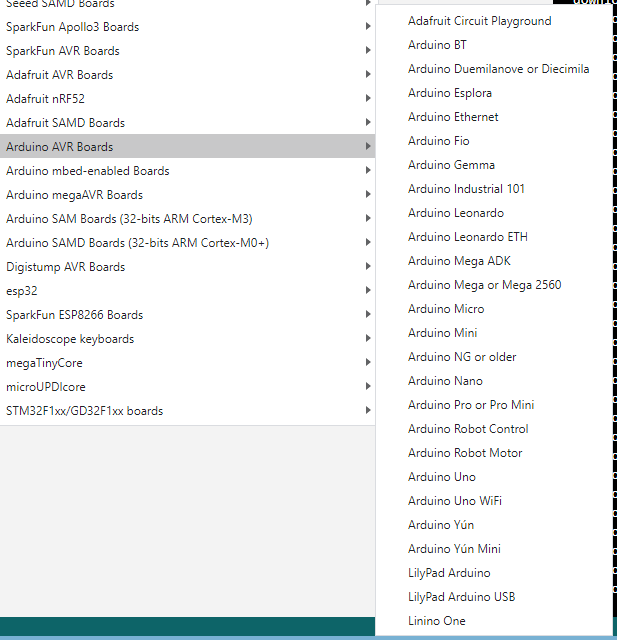
Task: Expand arrow beside esp32
Action: pyautogui.click(x=368, y=290)
